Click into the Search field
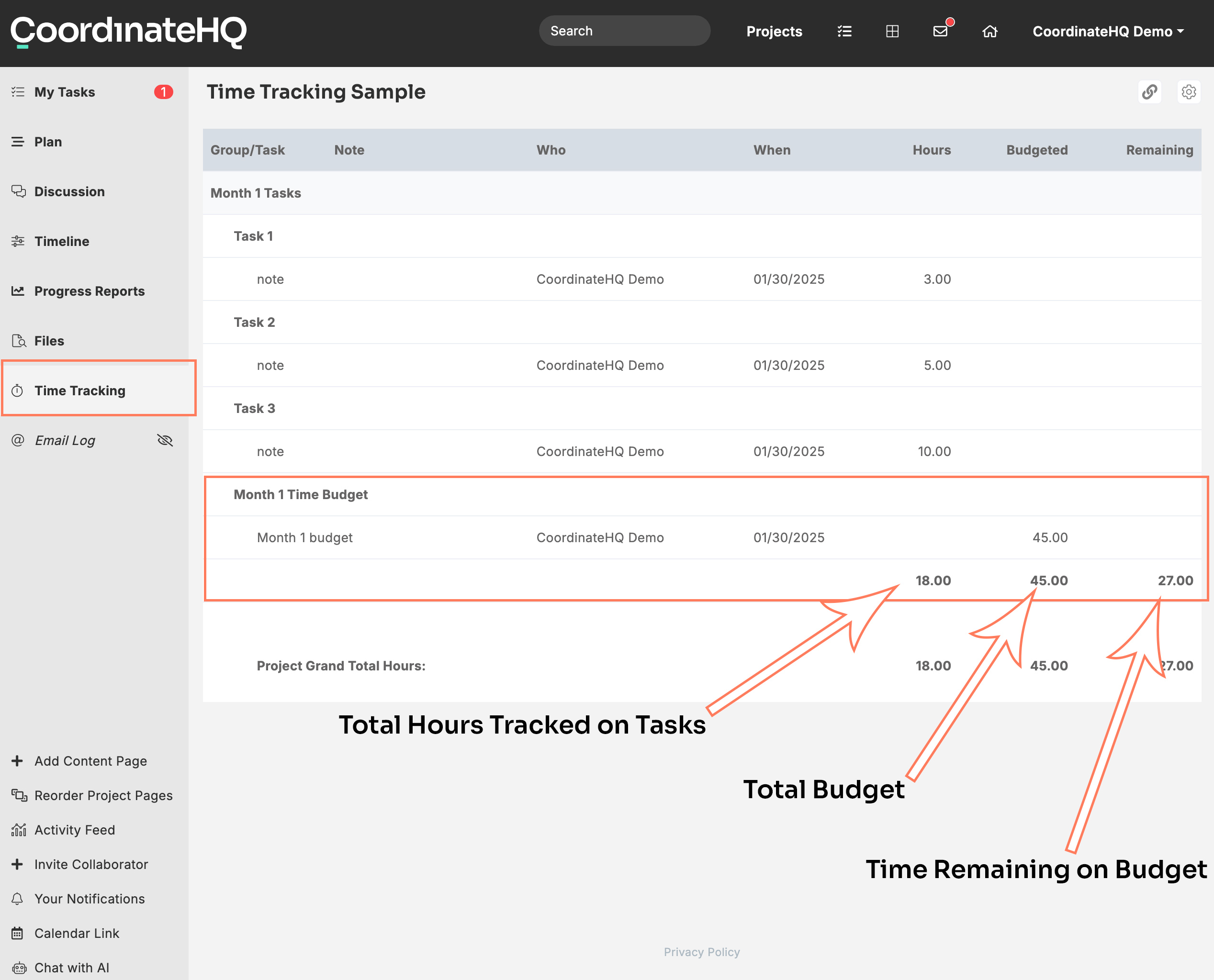 625,31
